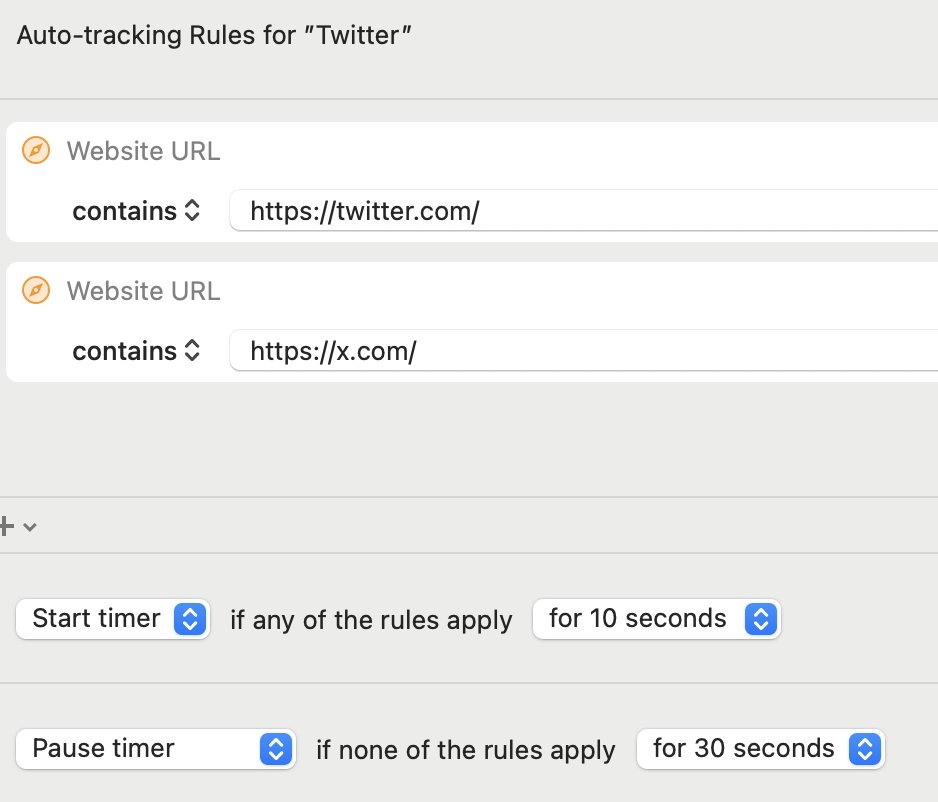
Task: Change the "for 10 seconds" delay dropdown
Action: [x=656, y=619]
